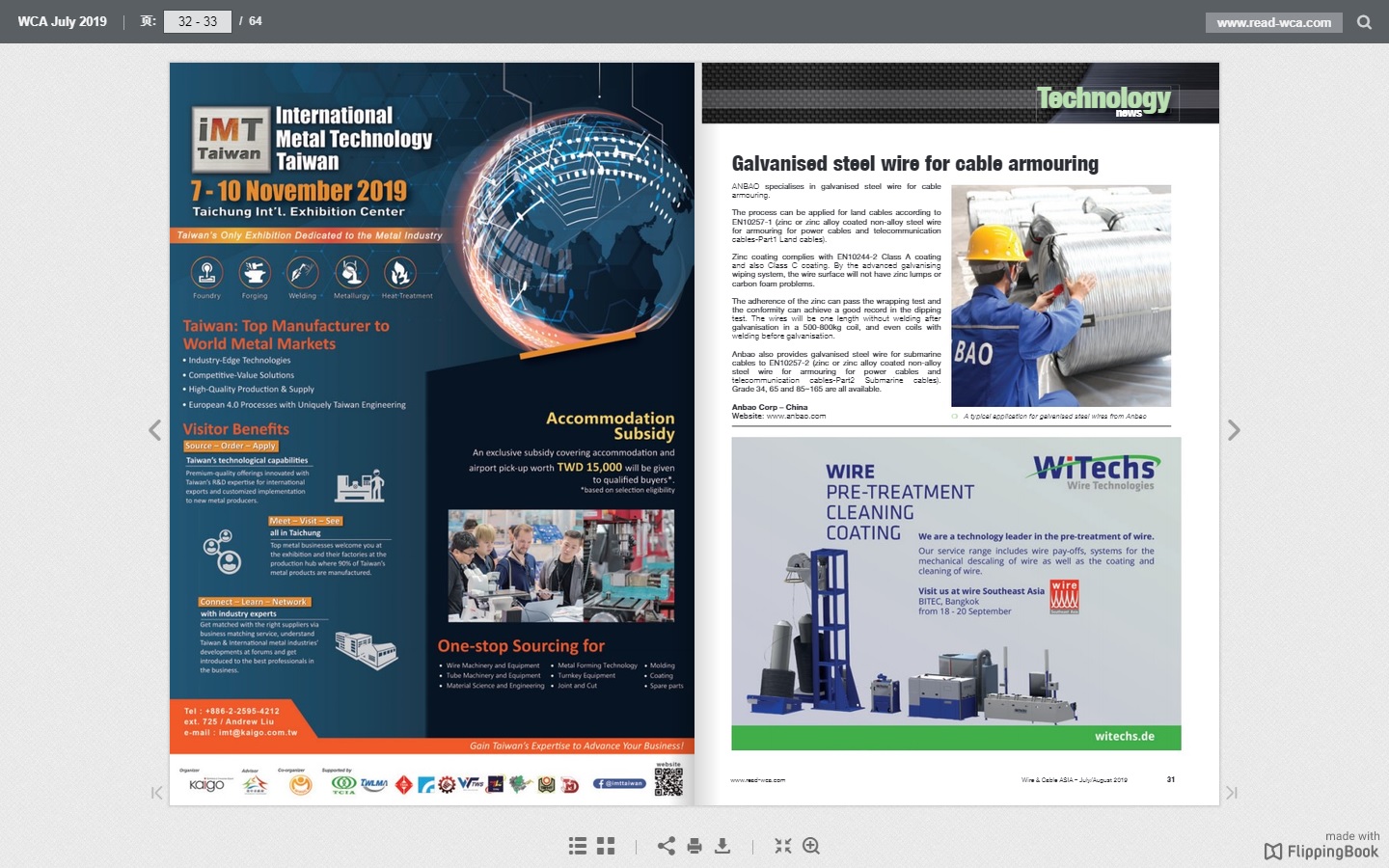
Task: Click the 'Accommodation Subsidy' heading
Action: pyautogui.click(x=611, y=425)
